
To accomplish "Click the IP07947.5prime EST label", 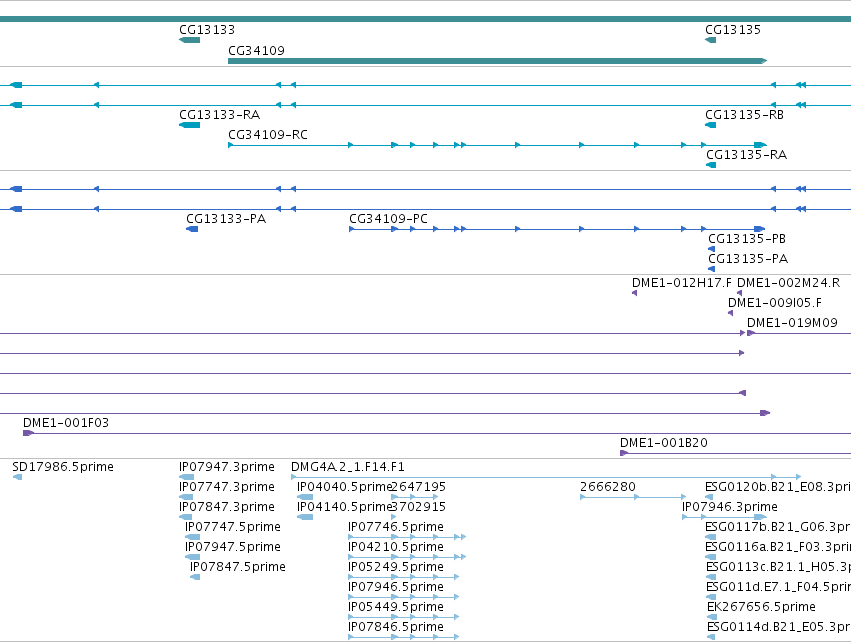I will 233,547.
